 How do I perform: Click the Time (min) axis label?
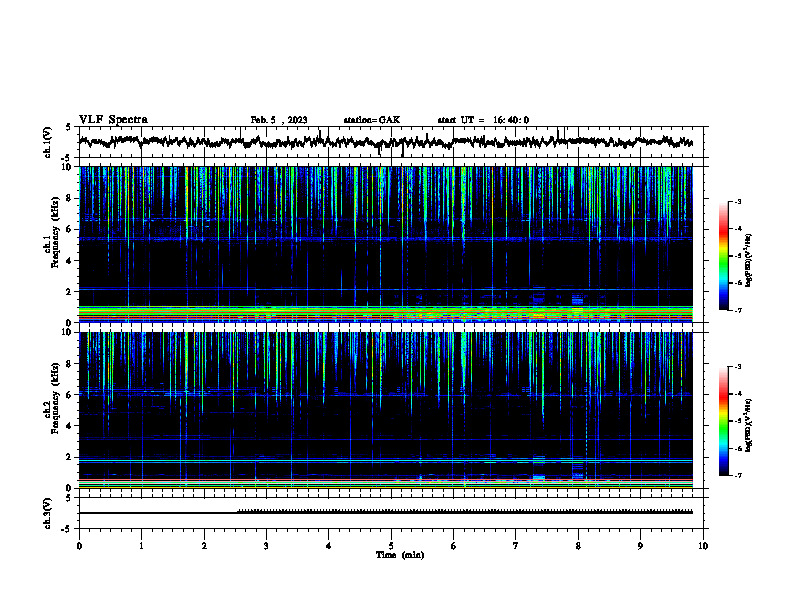(400, 555)
